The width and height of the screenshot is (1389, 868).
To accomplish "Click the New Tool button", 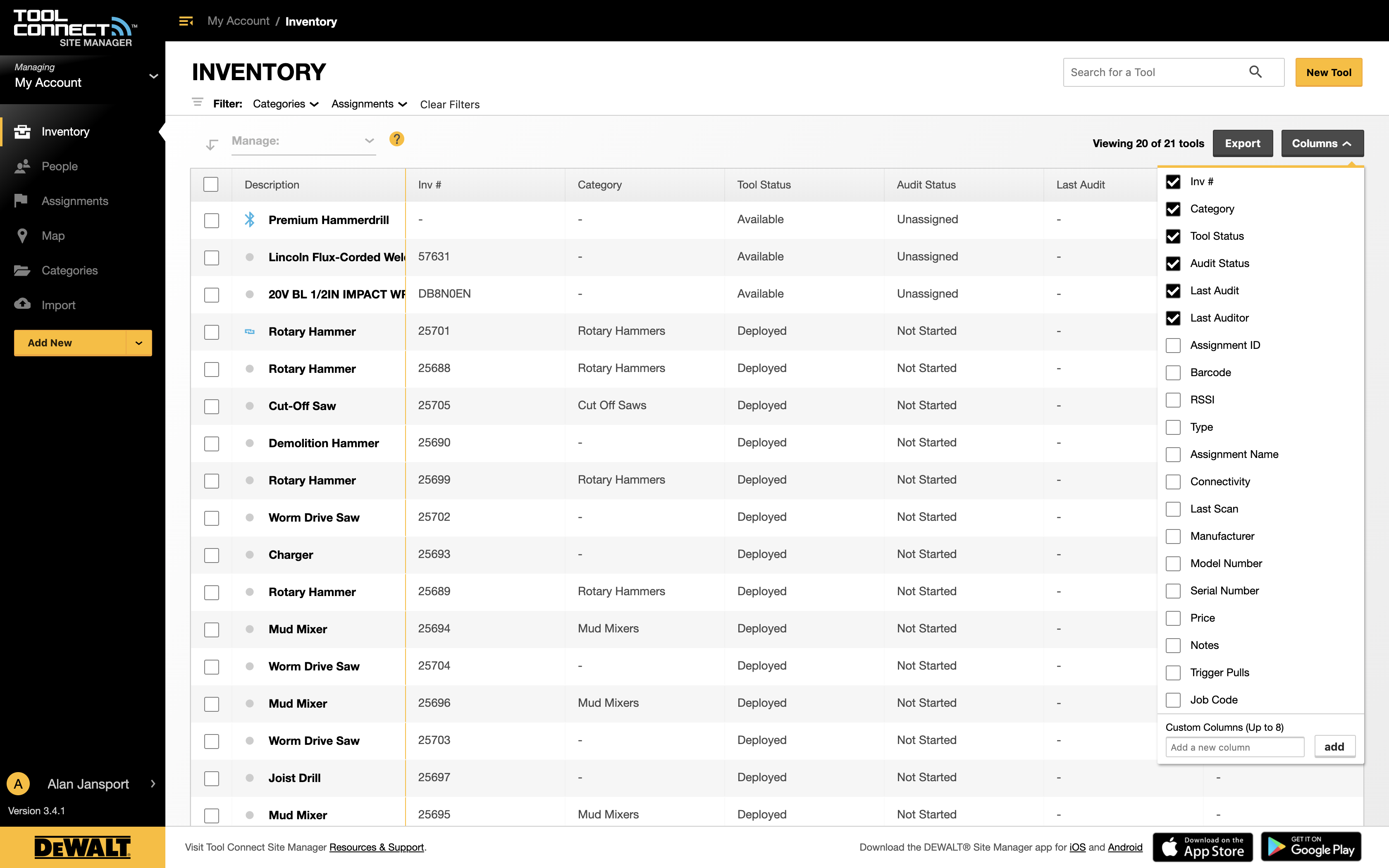I will [1328, 72].
